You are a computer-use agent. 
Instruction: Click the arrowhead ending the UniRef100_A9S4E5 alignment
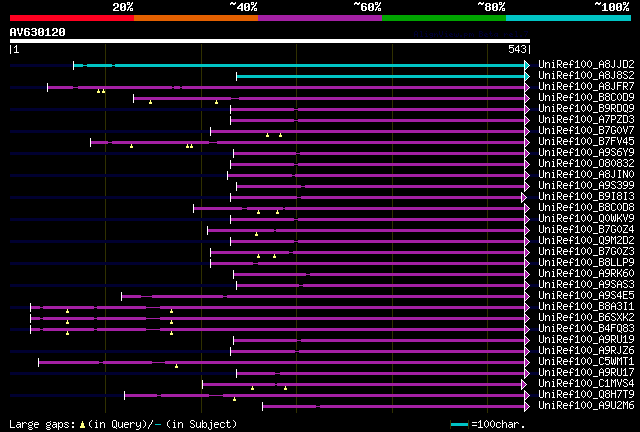(x=527, y=296)
